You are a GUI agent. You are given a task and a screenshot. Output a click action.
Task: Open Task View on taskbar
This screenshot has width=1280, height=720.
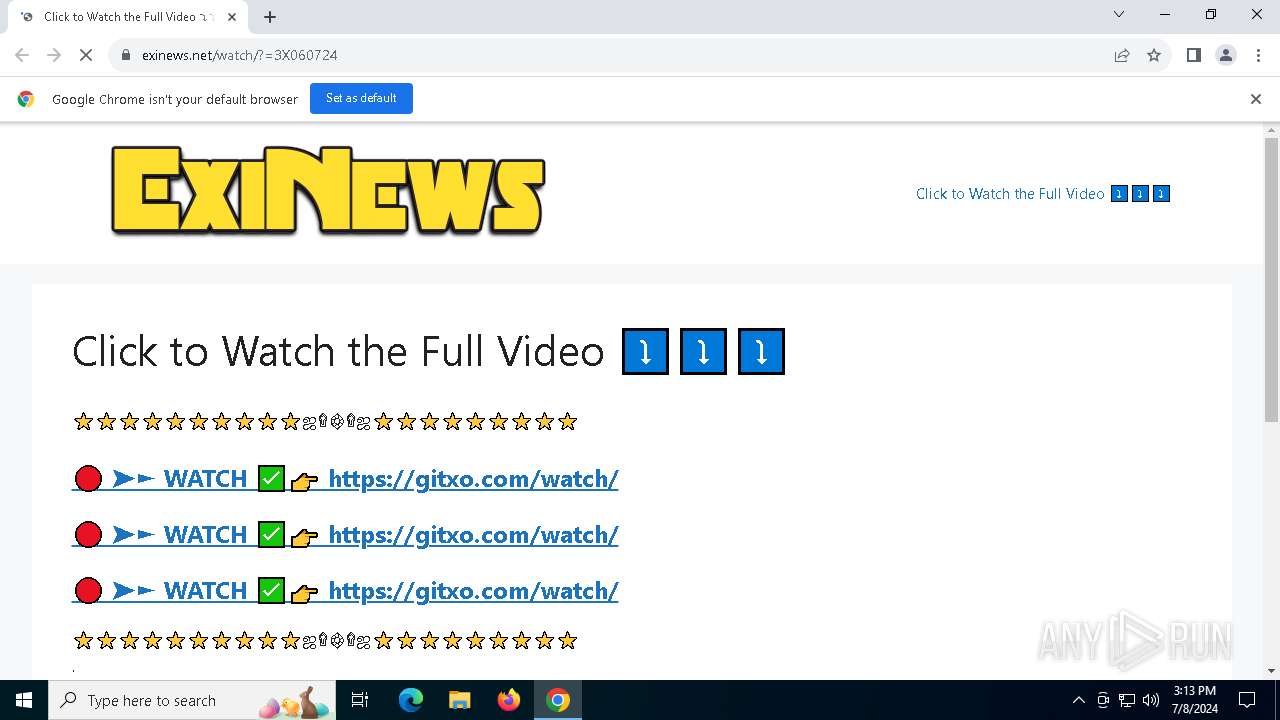360,700
